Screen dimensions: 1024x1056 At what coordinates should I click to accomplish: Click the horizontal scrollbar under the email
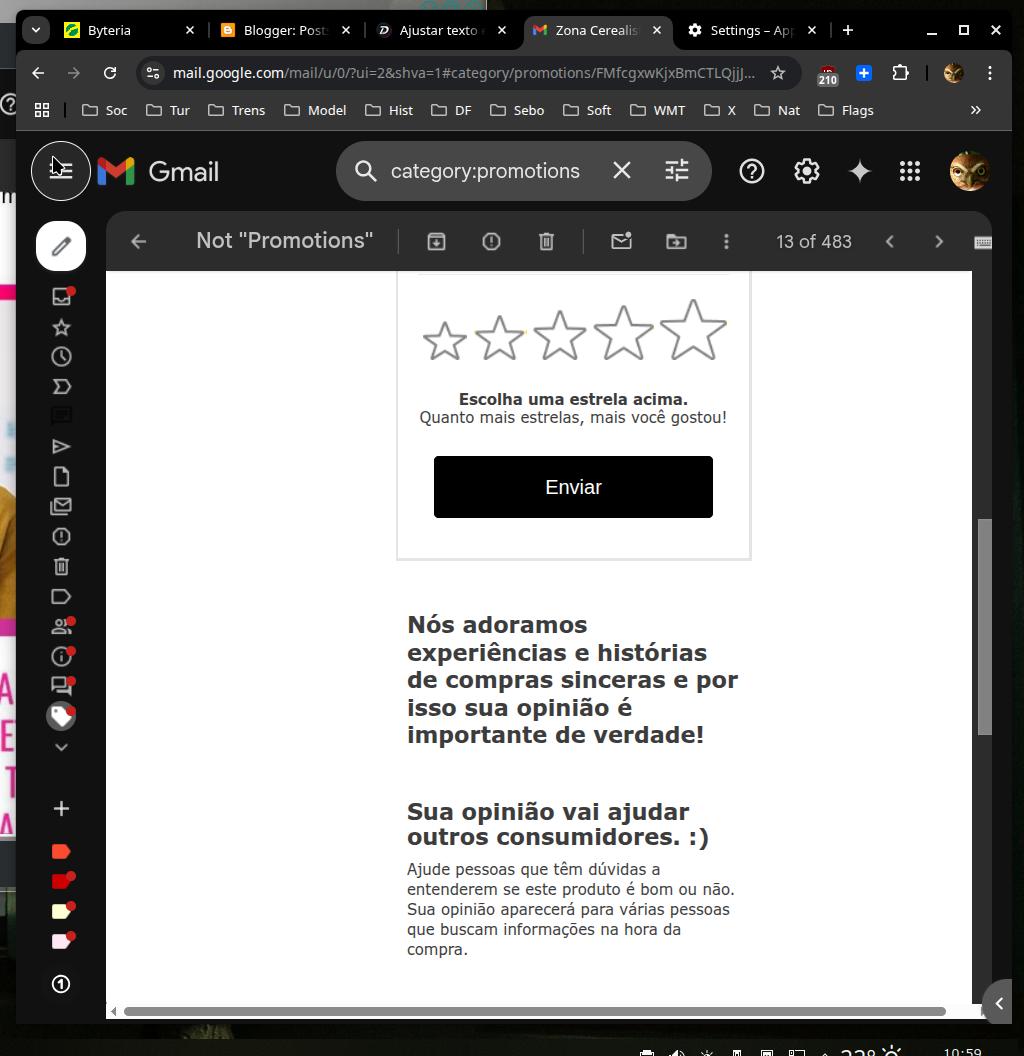click(x=534, y=1011)
